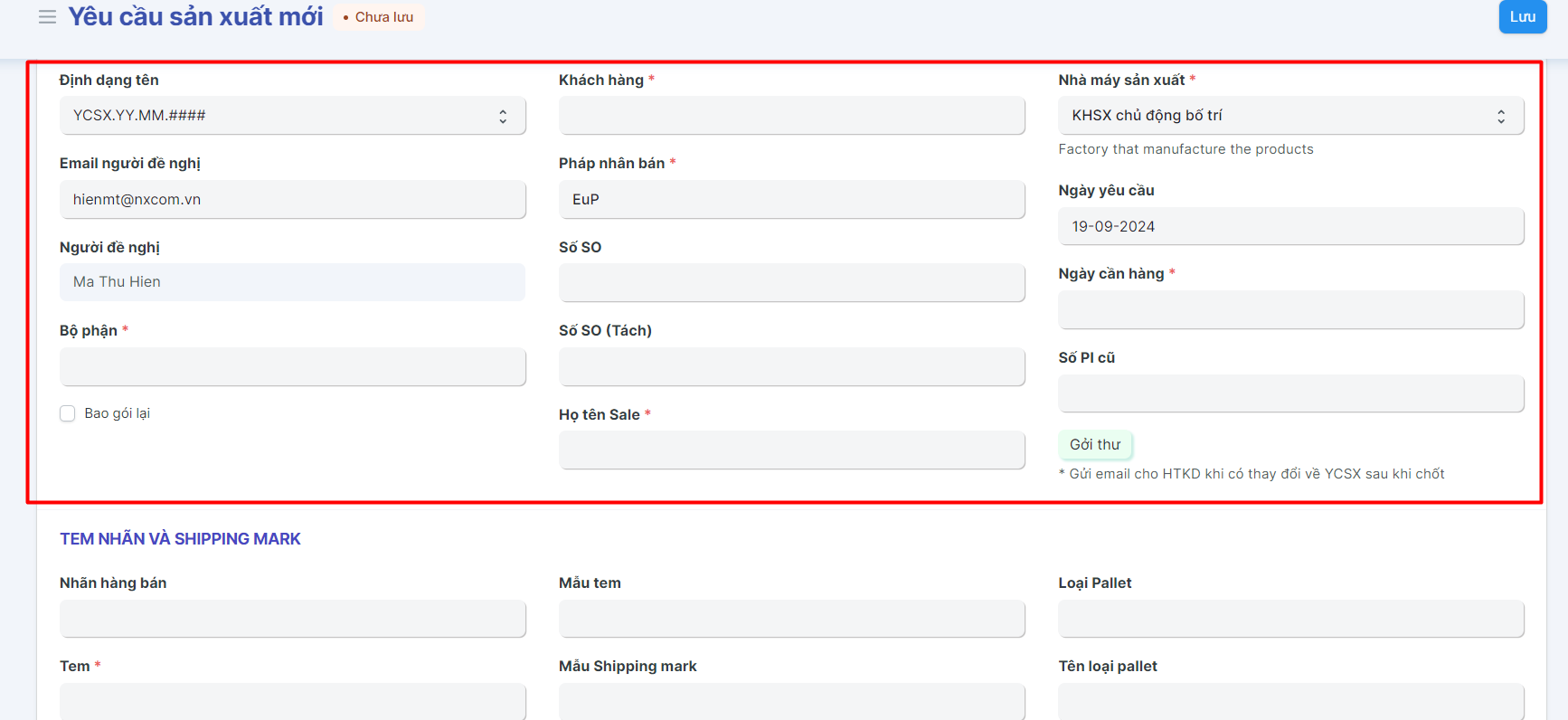Screen dimensions: 1568x720
Task: Select the Mẫu tem input field
Action: coord(791,619)
